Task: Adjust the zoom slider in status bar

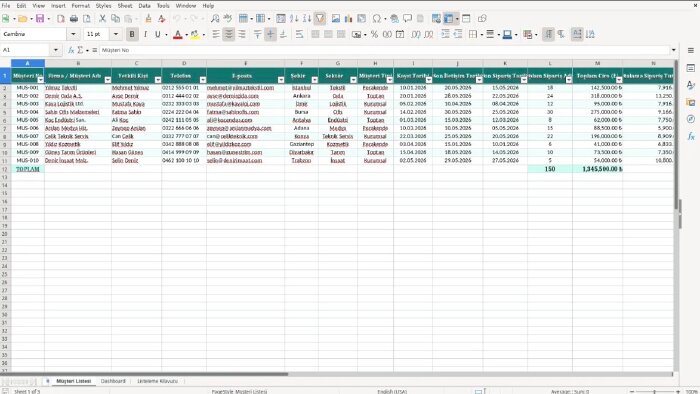Action: (654, 391)
